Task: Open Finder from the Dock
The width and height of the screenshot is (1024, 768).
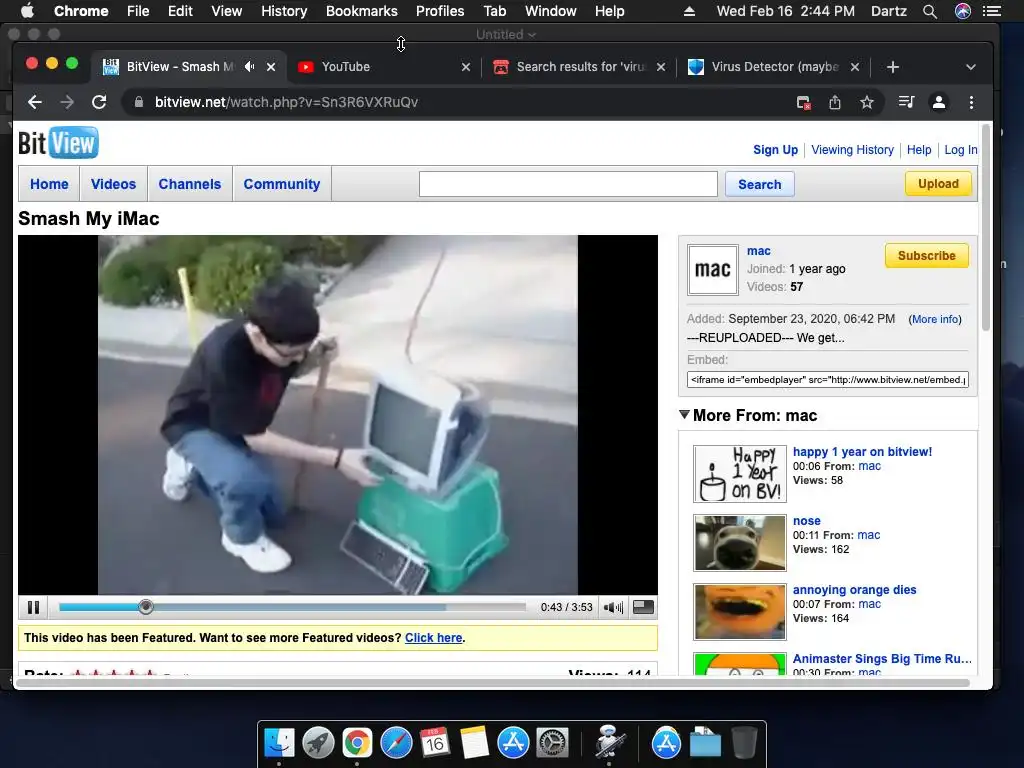Action: 279,743
